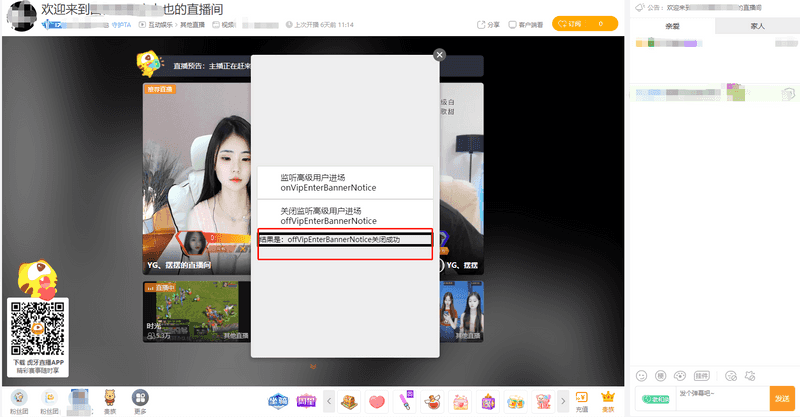This screenshot has width=800, height=417.
Task: Switch to the 亲爱 tab
Action: click(x=672, y=26)
